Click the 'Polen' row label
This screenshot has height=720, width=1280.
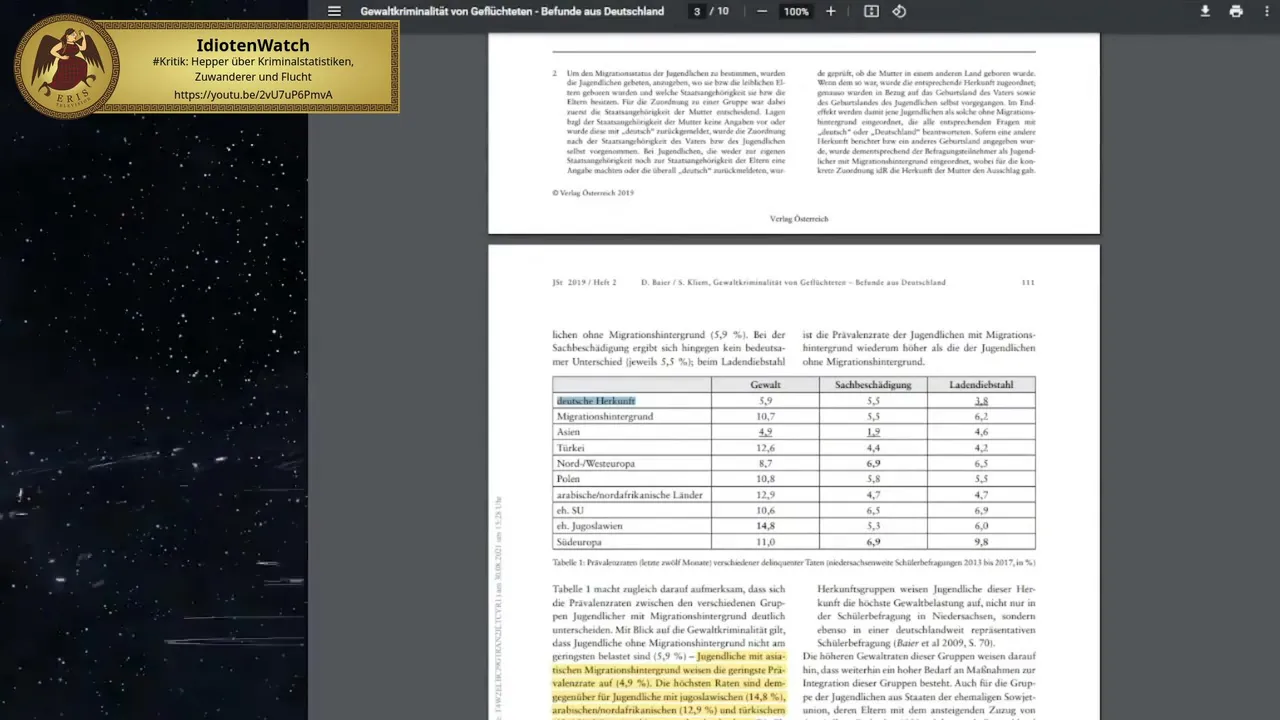[x=568, y=480]
